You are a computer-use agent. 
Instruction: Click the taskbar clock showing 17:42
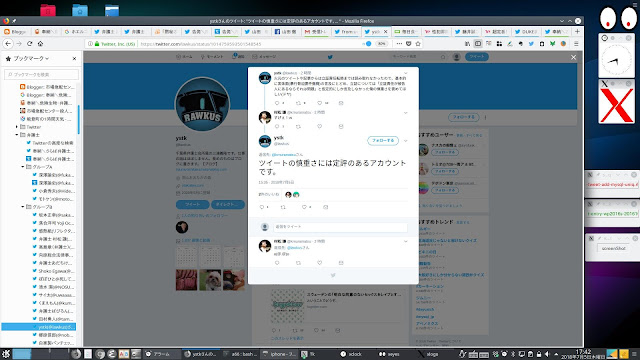click(x=583, y=354)
